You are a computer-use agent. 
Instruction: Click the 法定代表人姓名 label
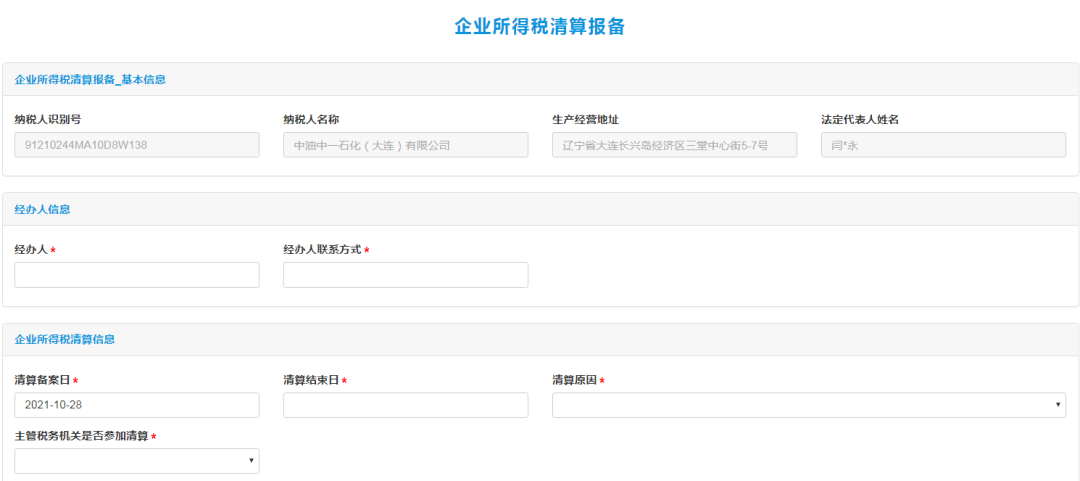pos(860,119)
